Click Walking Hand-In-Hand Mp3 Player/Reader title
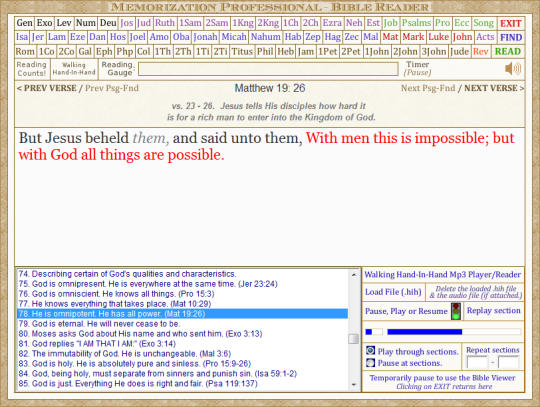Image resolution: width=540 pixels, height=407 pixels. point(443,275)
